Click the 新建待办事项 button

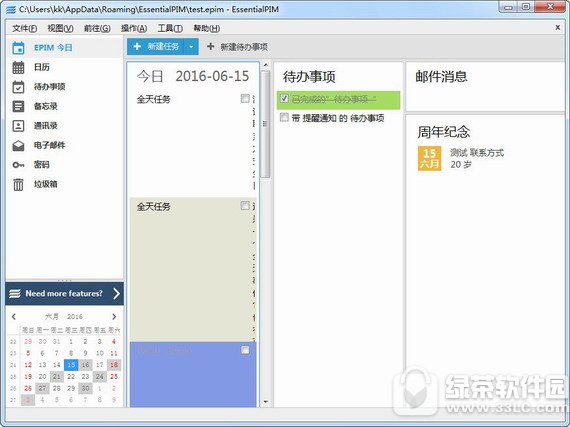(237, 47)
